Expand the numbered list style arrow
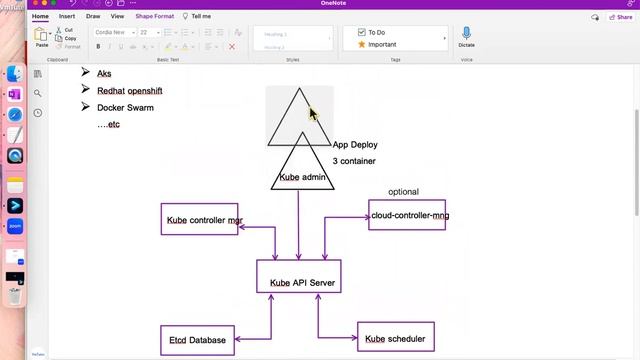This screenshot has height=360, width=640. [193, 33]
